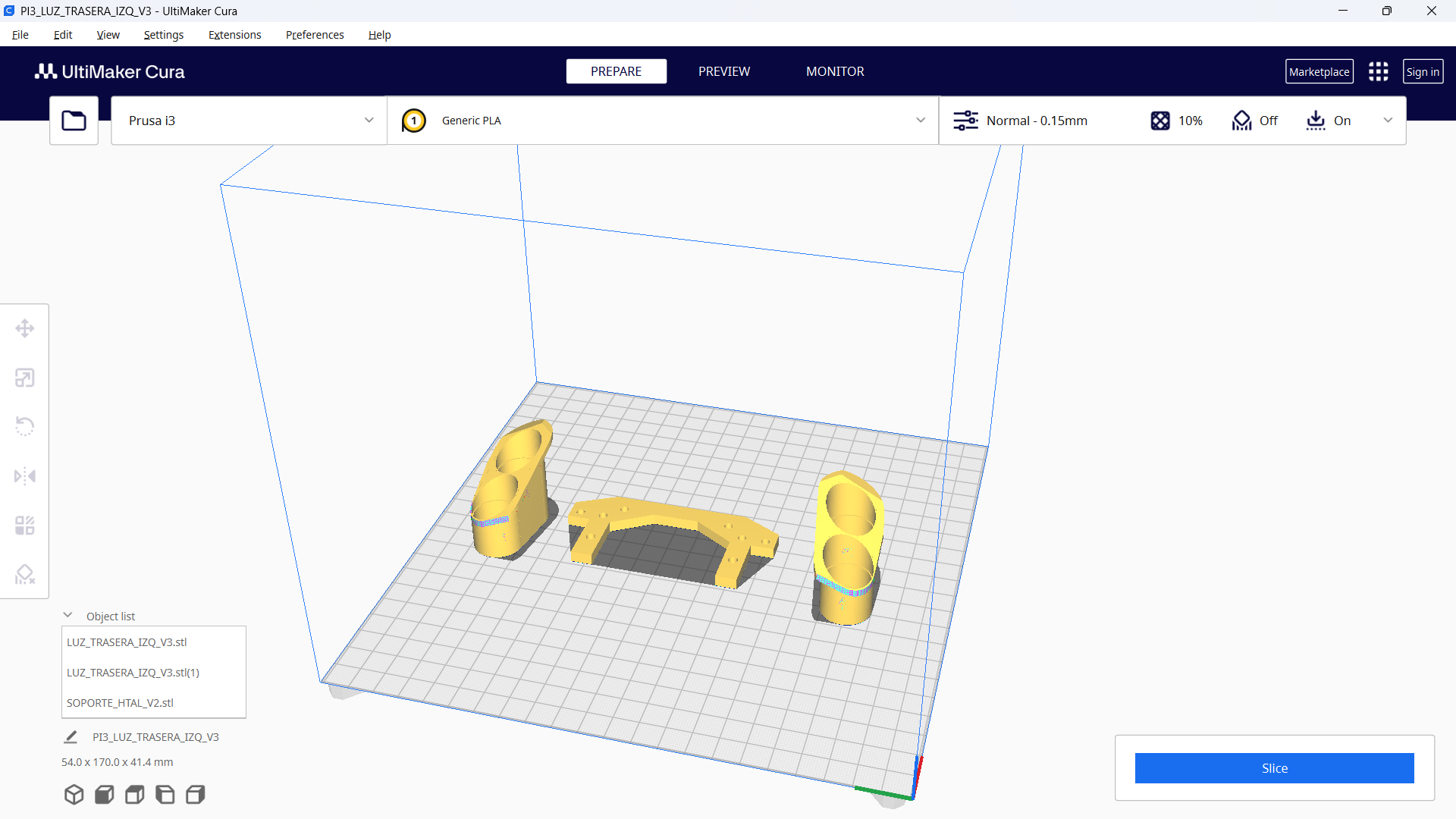Click the Sign in button
This screenshot has height=819, width=1456.
1423,71
